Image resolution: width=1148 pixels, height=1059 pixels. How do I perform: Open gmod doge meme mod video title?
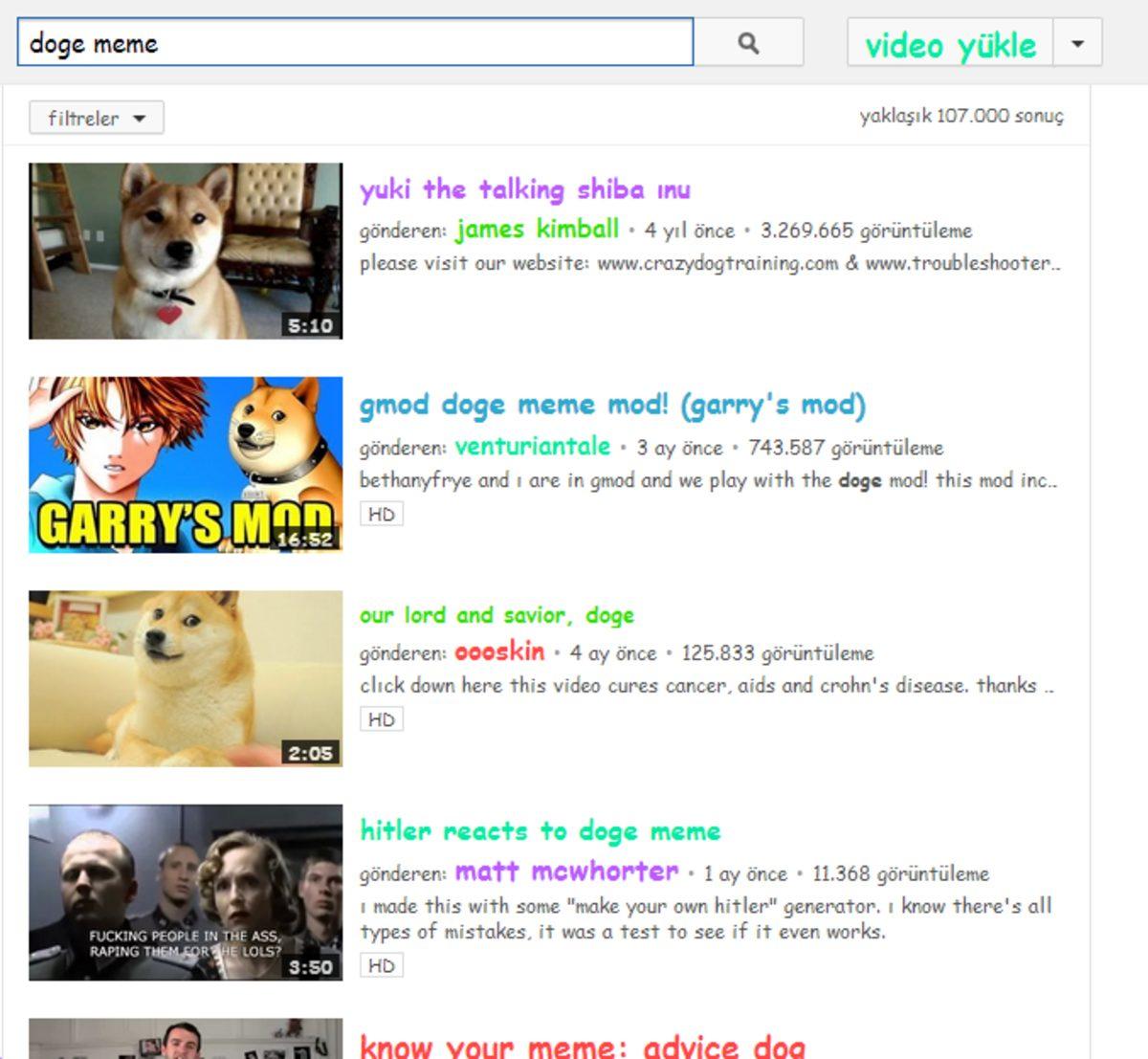[611, 405]
